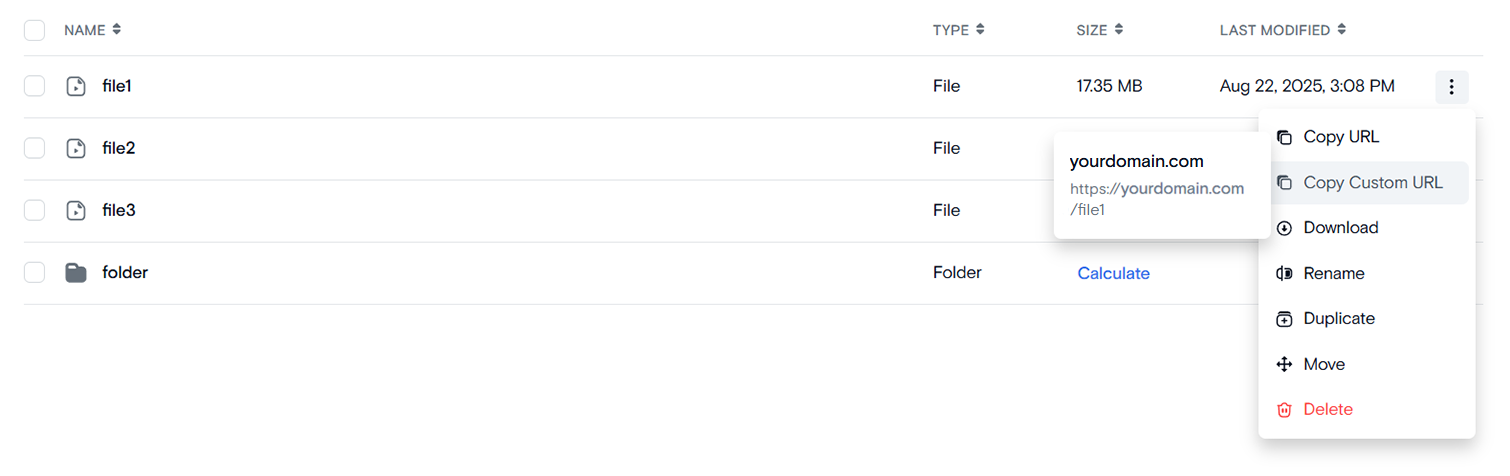Screen dimensions: 1510x476
Task: Choose Copy Custom URL from the menu
Action: [x=1372, y=183]
